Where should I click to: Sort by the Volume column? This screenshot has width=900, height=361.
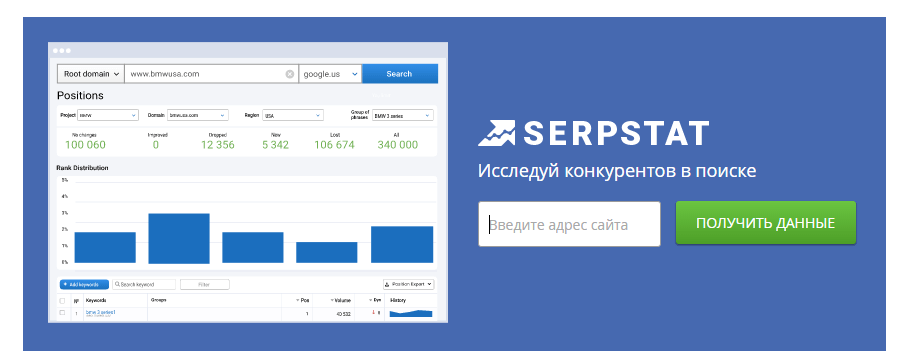click(x=340, y=300)
